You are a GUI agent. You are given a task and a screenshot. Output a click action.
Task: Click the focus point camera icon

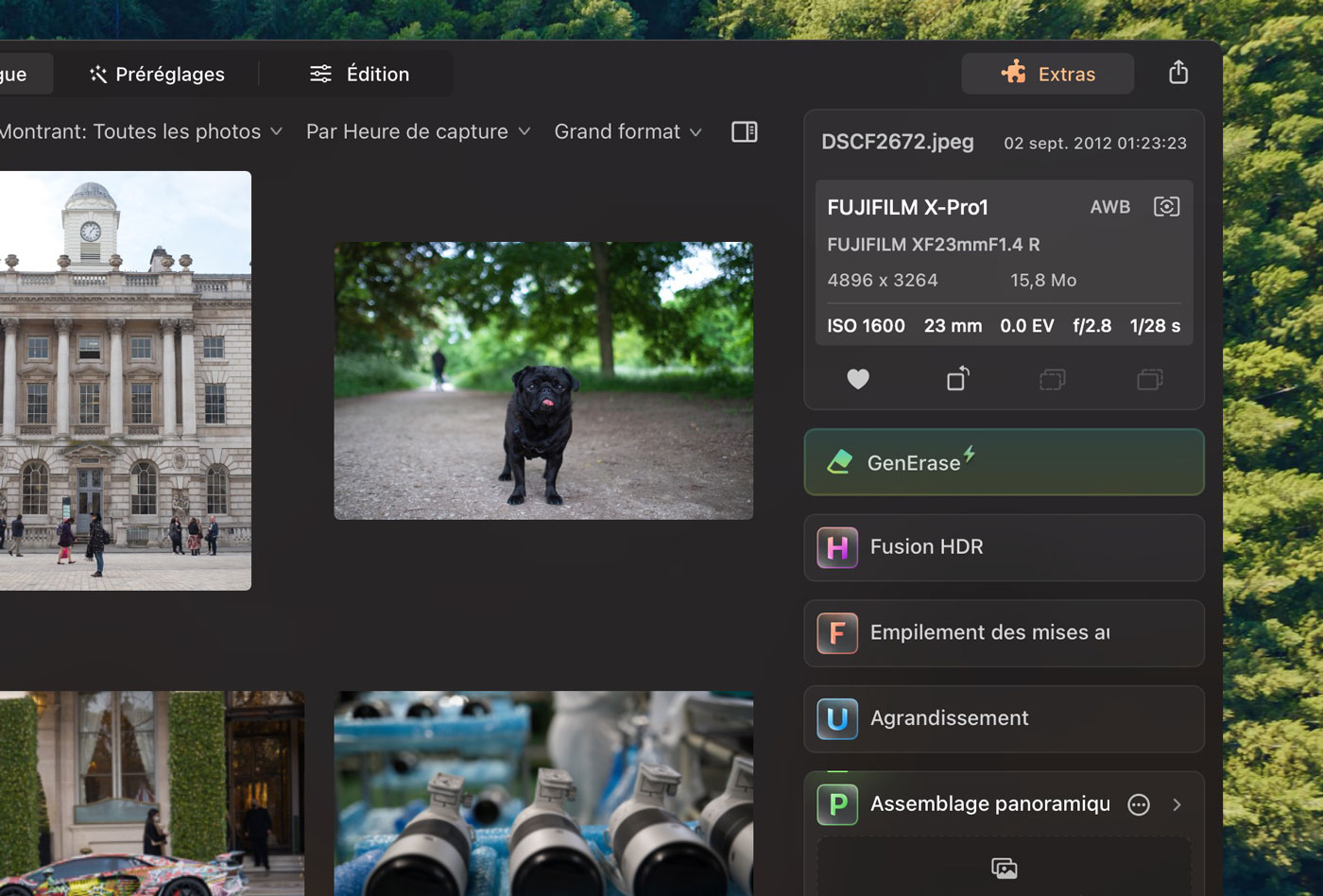click(1167, 207)
